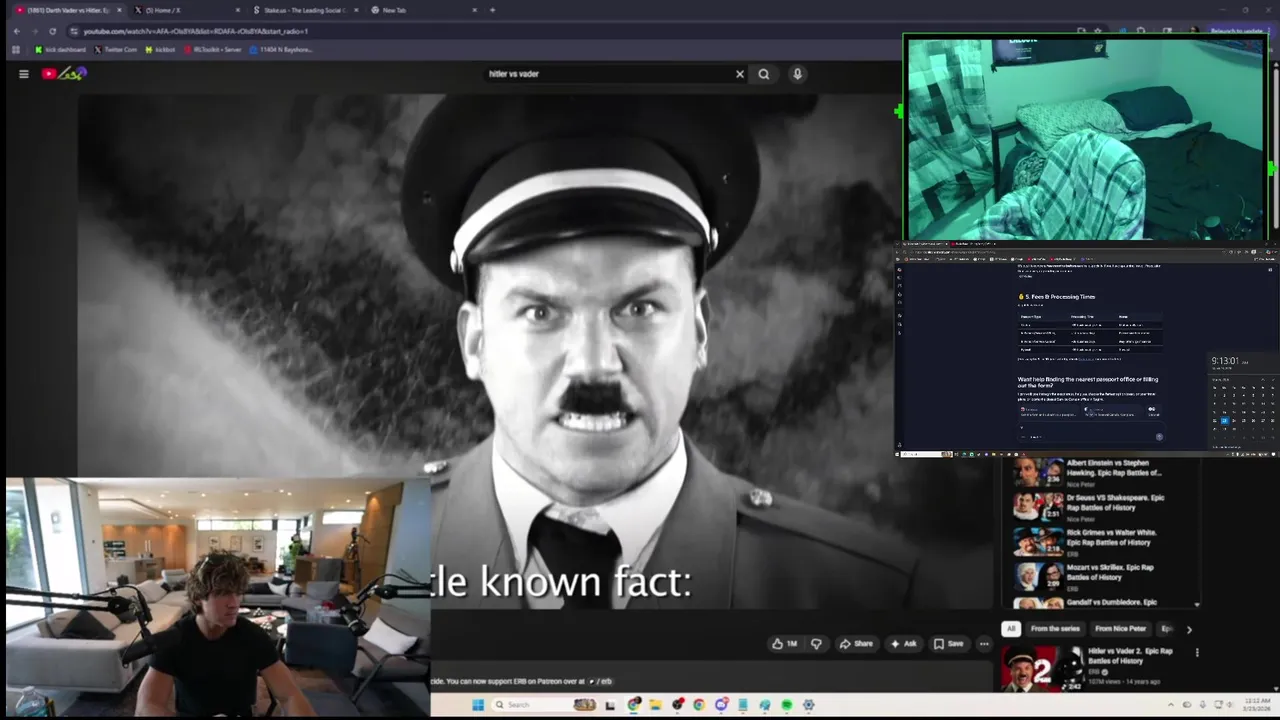Open Spotify from the taskbar
Screen dimensions: 1280x720
(787, 705)
